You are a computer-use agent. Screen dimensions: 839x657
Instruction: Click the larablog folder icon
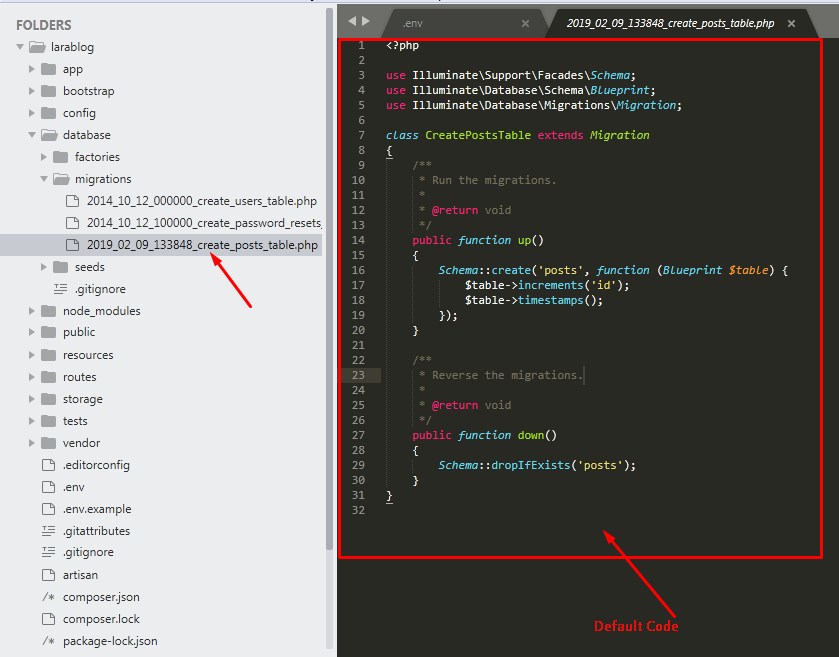point(37,47)
